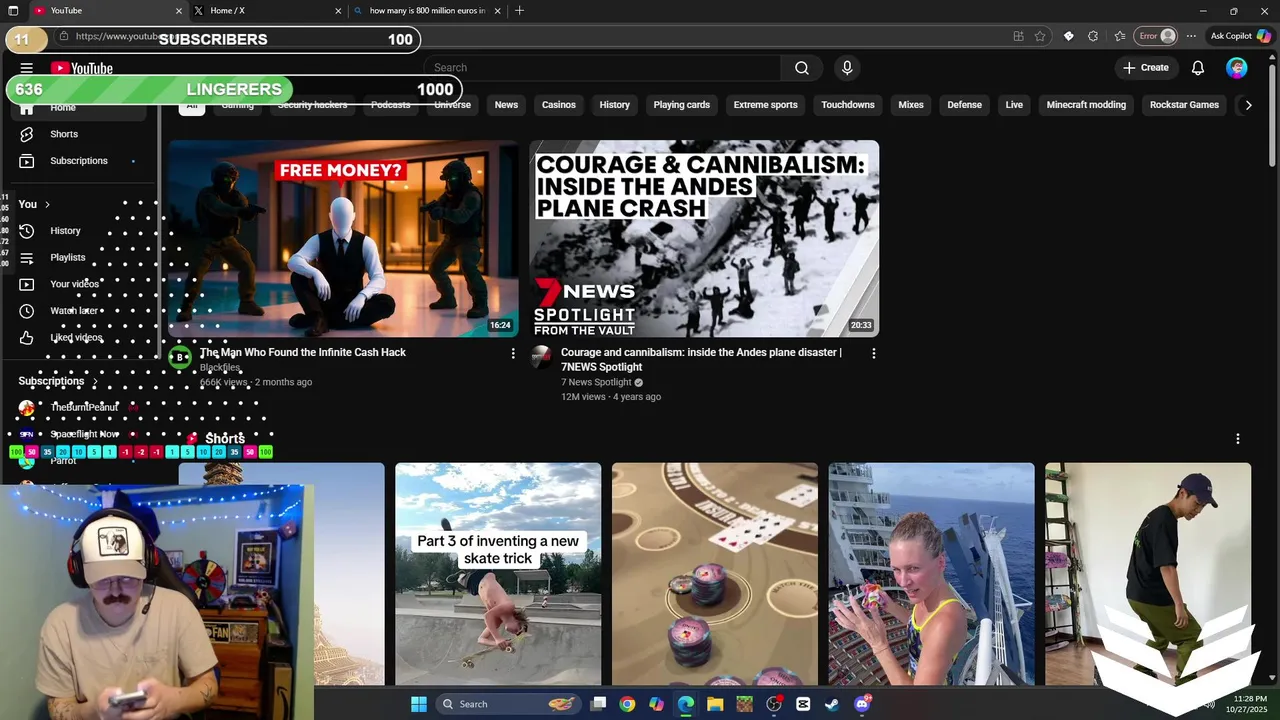Open the YouTube hamburger guide menu
This screenshot has width=1280, height=720.
click(27, 68)
